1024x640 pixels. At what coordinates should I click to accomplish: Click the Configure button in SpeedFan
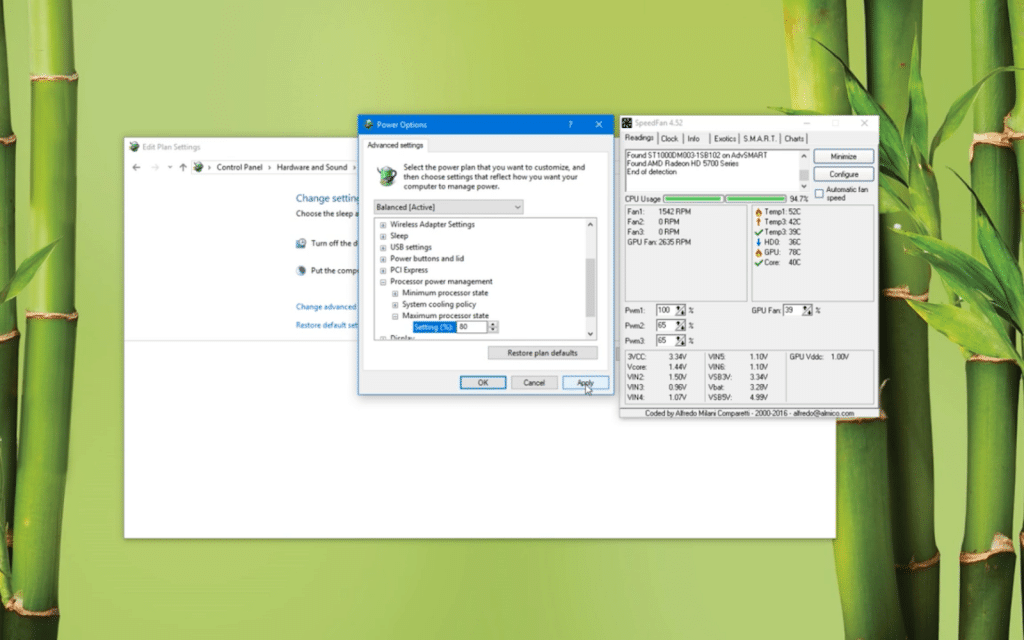pyautogui.click(x=843, y=174)
